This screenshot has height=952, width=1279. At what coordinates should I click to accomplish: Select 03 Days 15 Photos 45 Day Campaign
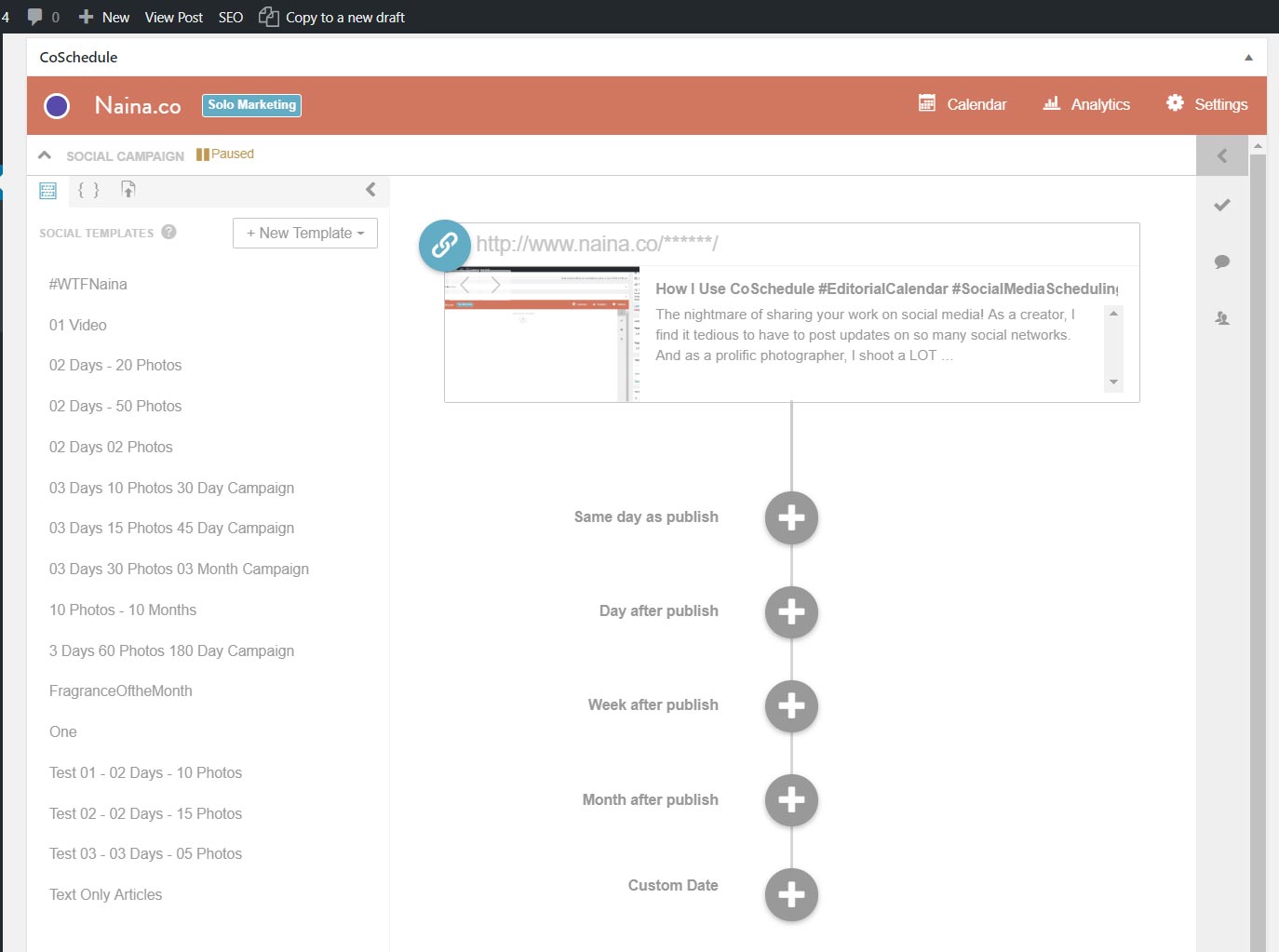(171, 528)
